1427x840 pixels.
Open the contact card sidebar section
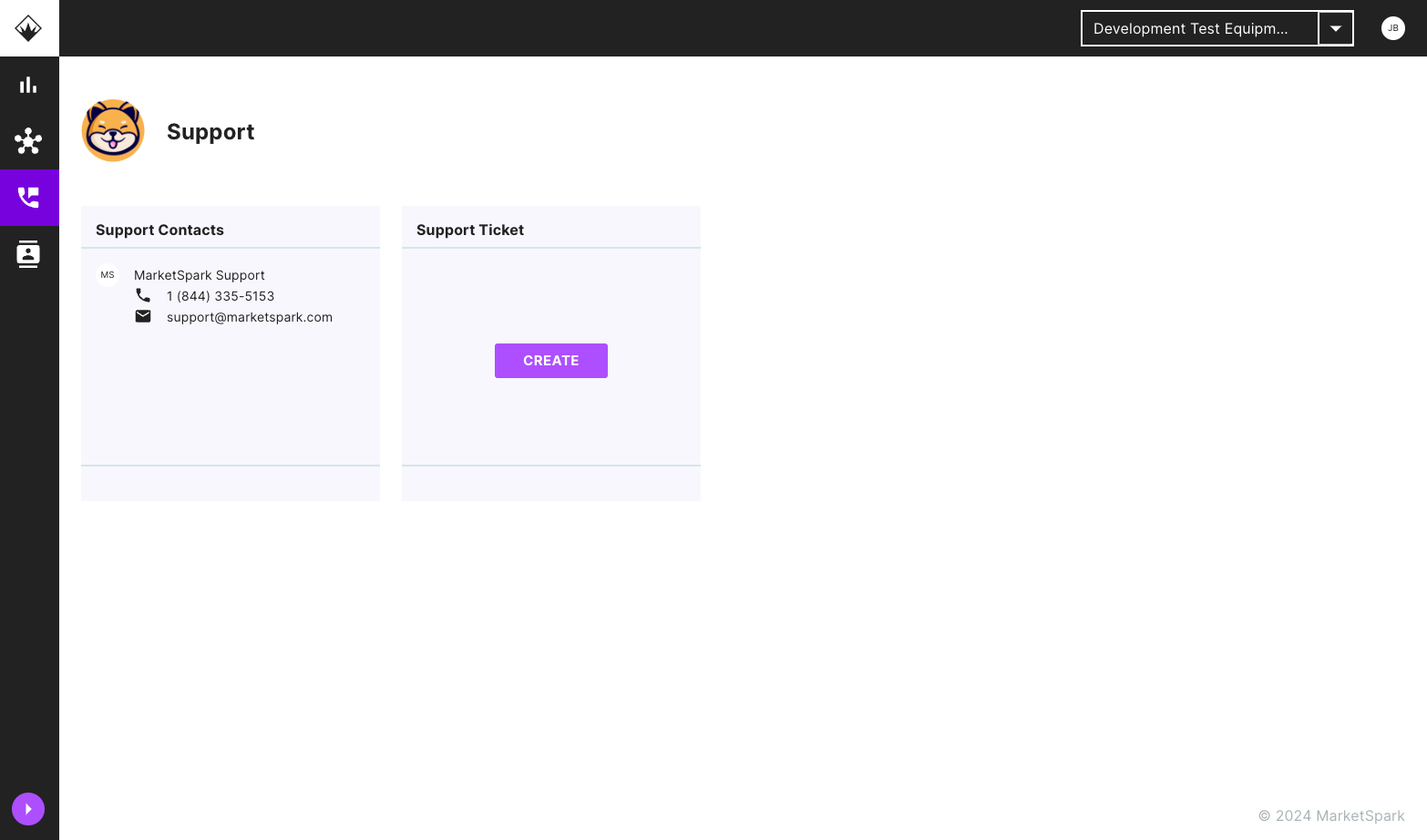click(28, 254)
